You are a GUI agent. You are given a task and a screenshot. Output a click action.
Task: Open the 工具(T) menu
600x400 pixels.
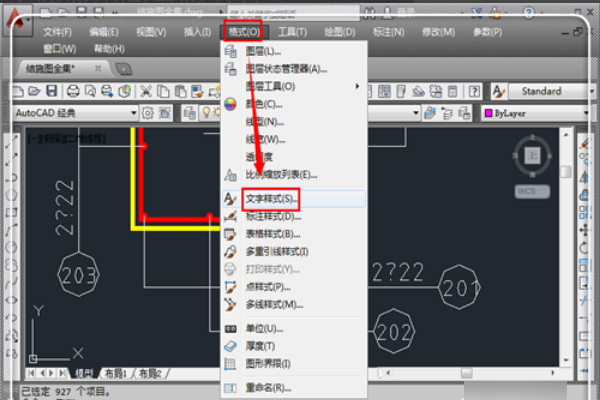[292, 32]
